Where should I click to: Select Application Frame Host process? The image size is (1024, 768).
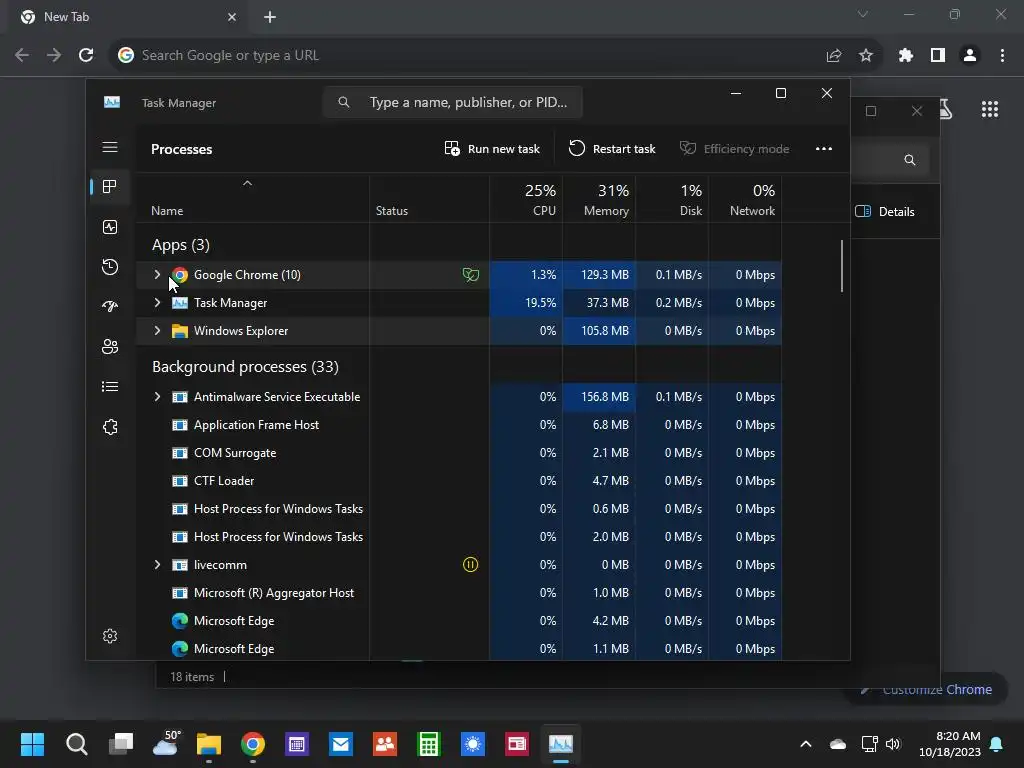(x=458, y=425)
